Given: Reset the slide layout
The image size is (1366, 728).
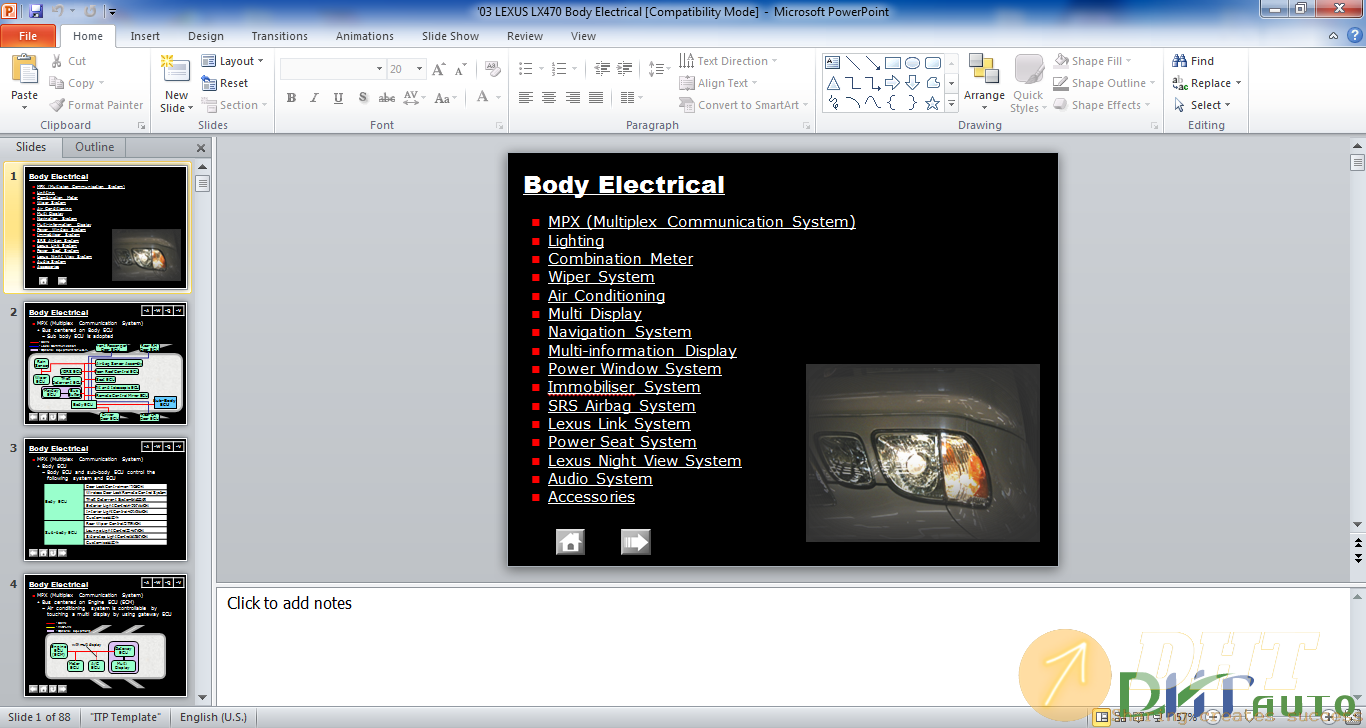Looking at the screenshot, I should [225, 83].
